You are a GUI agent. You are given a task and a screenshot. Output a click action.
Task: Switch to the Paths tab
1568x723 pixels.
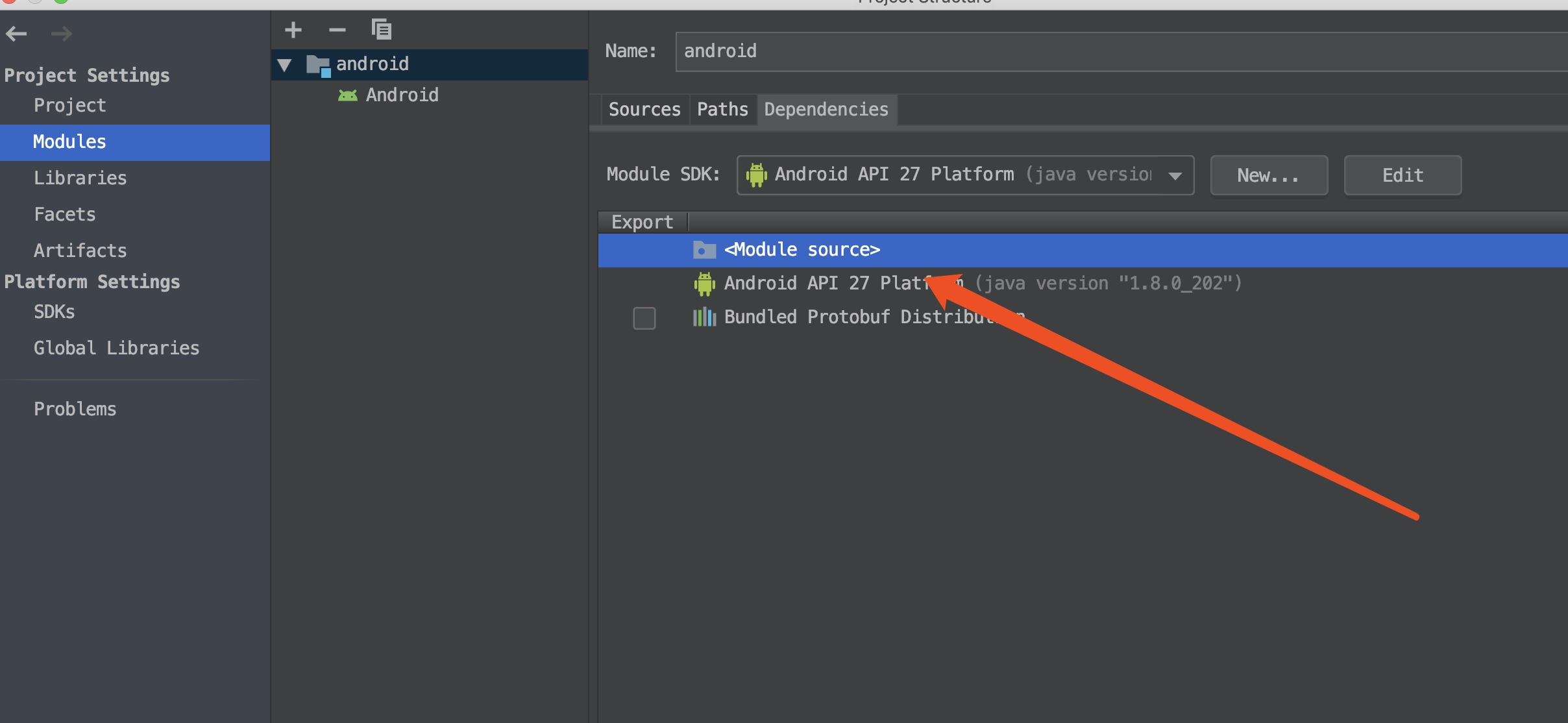pos(722,109)
